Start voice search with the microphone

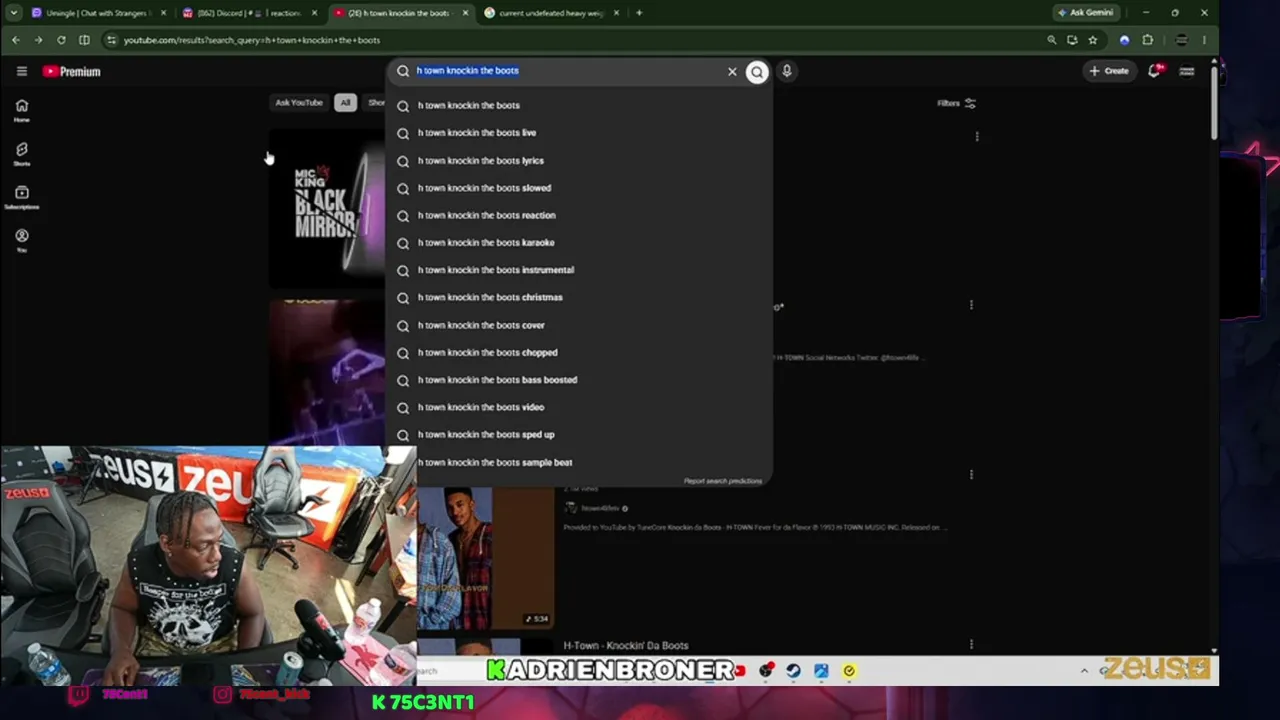(787, 71)
